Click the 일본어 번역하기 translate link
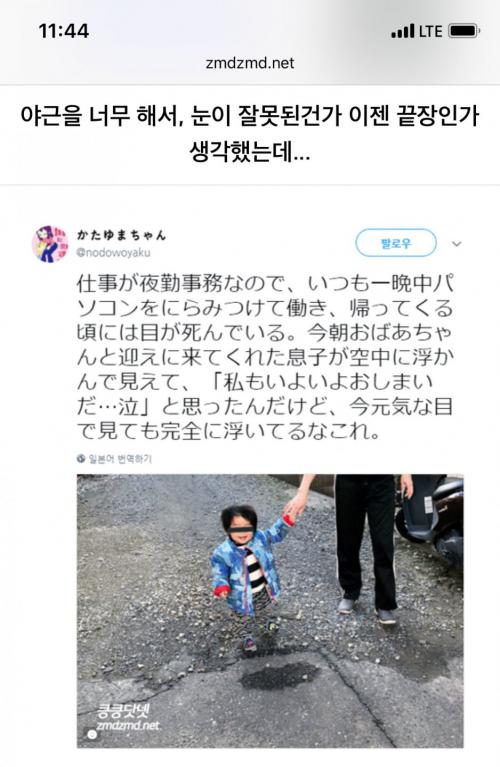500x767 pixels. (120, 458)
